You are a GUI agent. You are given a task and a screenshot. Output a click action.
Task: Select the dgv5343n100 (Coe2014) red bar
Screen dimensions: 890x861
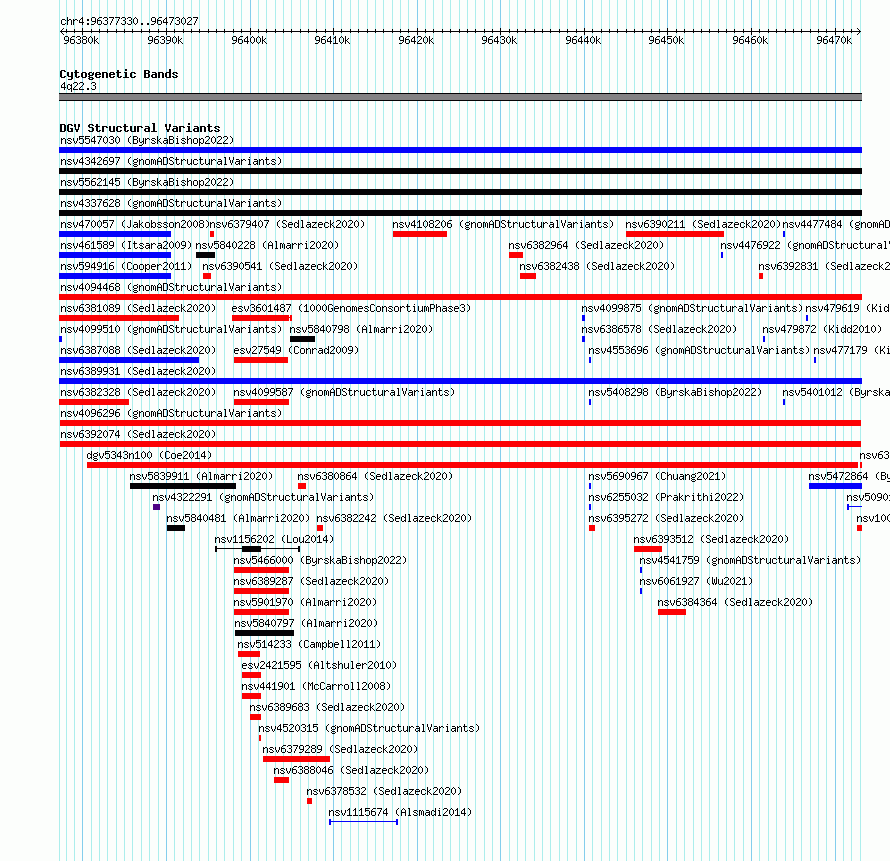pyautogui.click(x=472, y=465)
